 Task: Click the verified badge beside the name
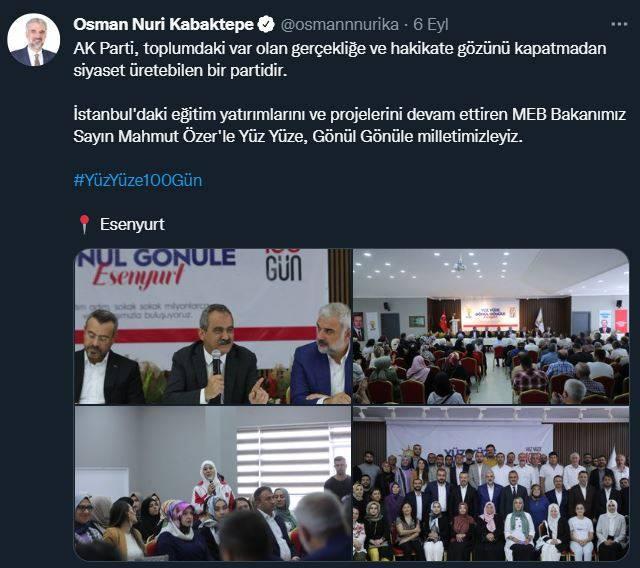pyautogui.click(x=266, y=24)
